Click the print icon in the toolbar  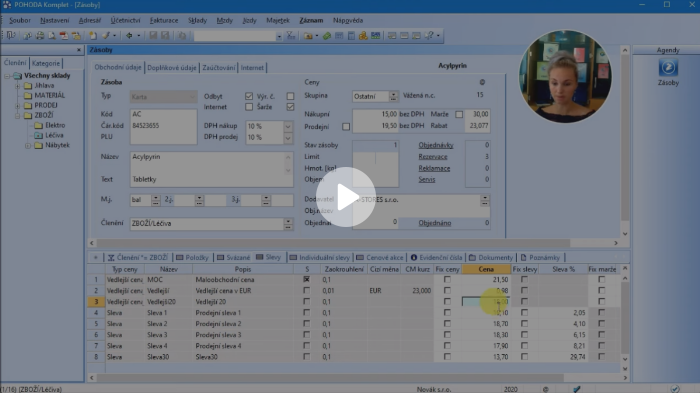coord(40,36)
